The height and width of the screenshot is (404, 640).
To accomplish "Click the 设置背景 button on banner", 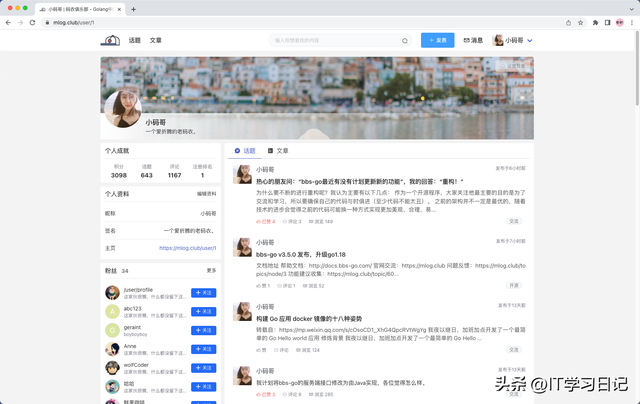I will point(513,66).
